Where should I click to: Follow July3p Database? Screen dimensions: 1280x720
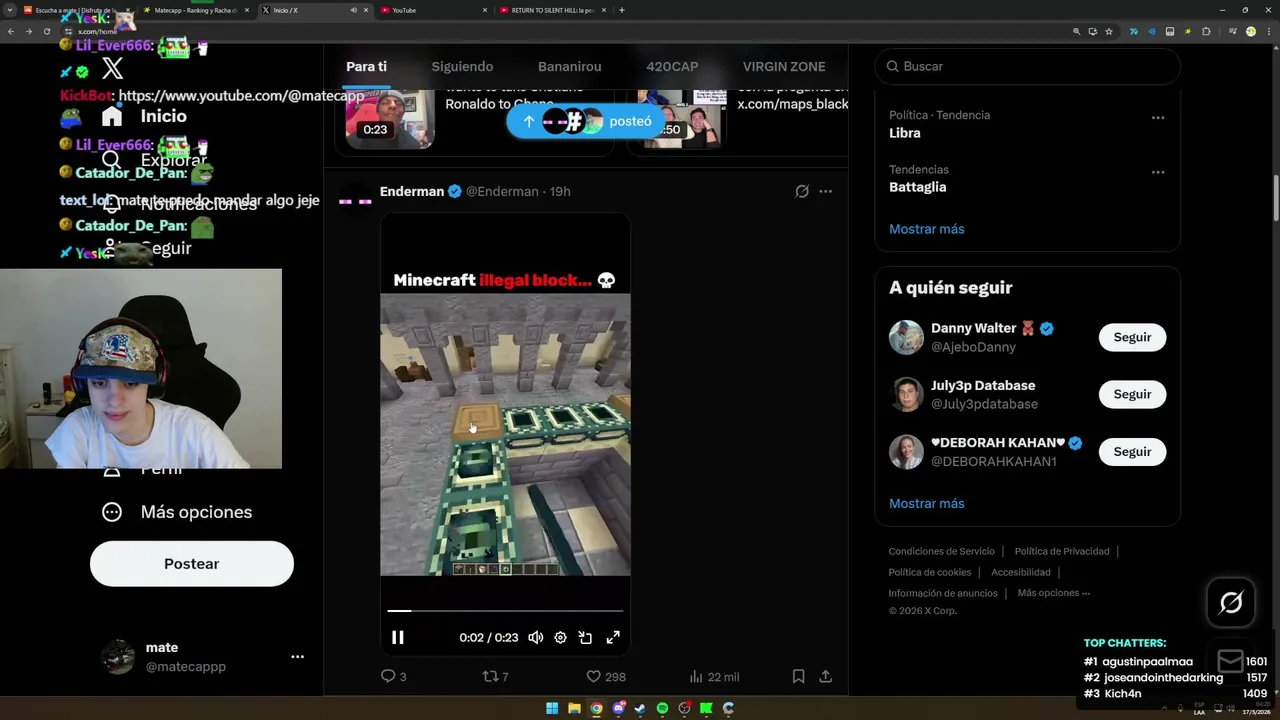(x=1132, y=394)
